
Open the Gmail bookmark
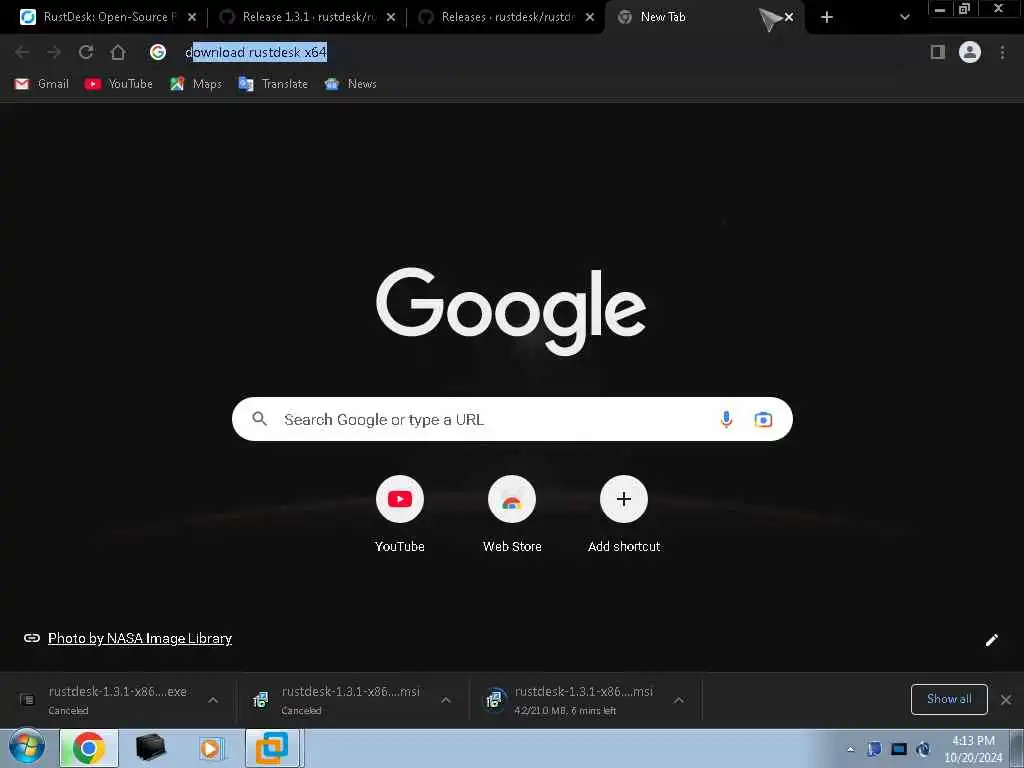point(41,84)
